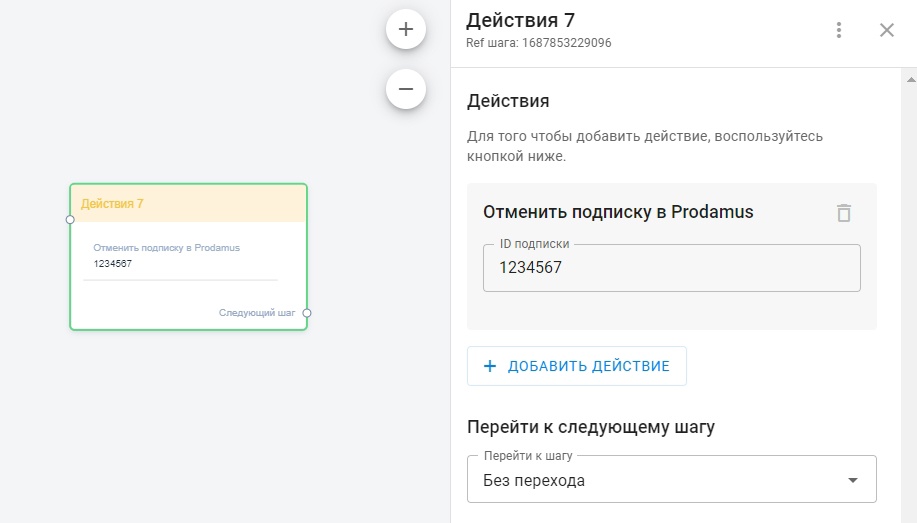Image resolution: width=917 pixels, height=523 pixels.
Task: Click the Перейти к следующему шагу heading
Action: pyautogui.click(x=591, y=428)
